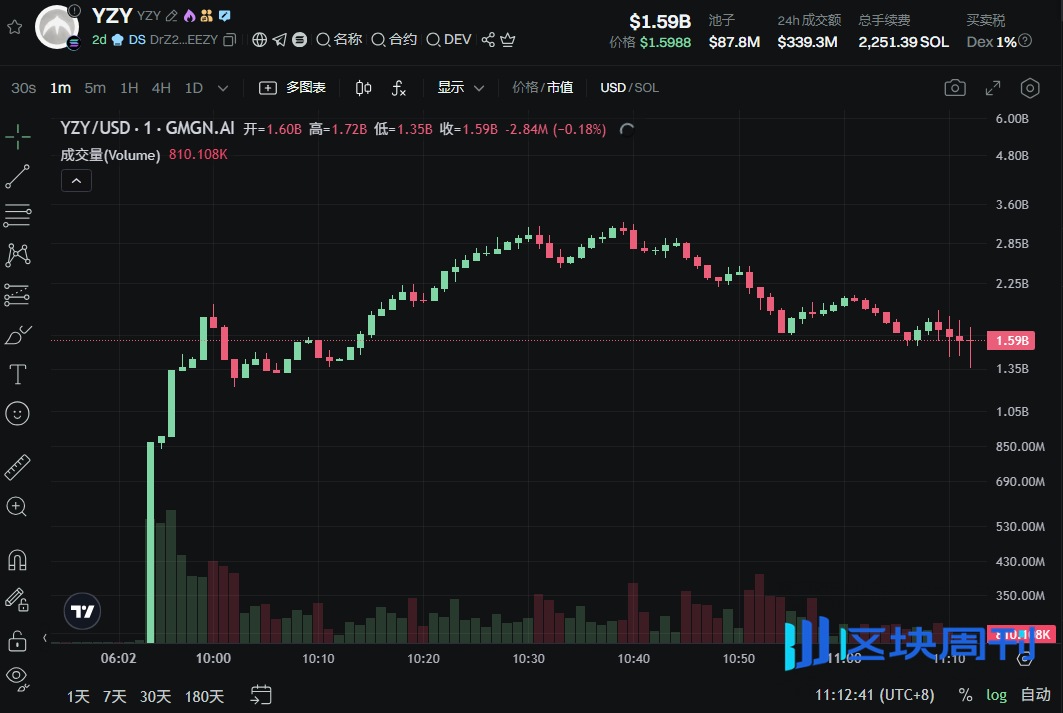Open the Fibonacci retracement tool

pyautogui.click(x=18, y=216)
